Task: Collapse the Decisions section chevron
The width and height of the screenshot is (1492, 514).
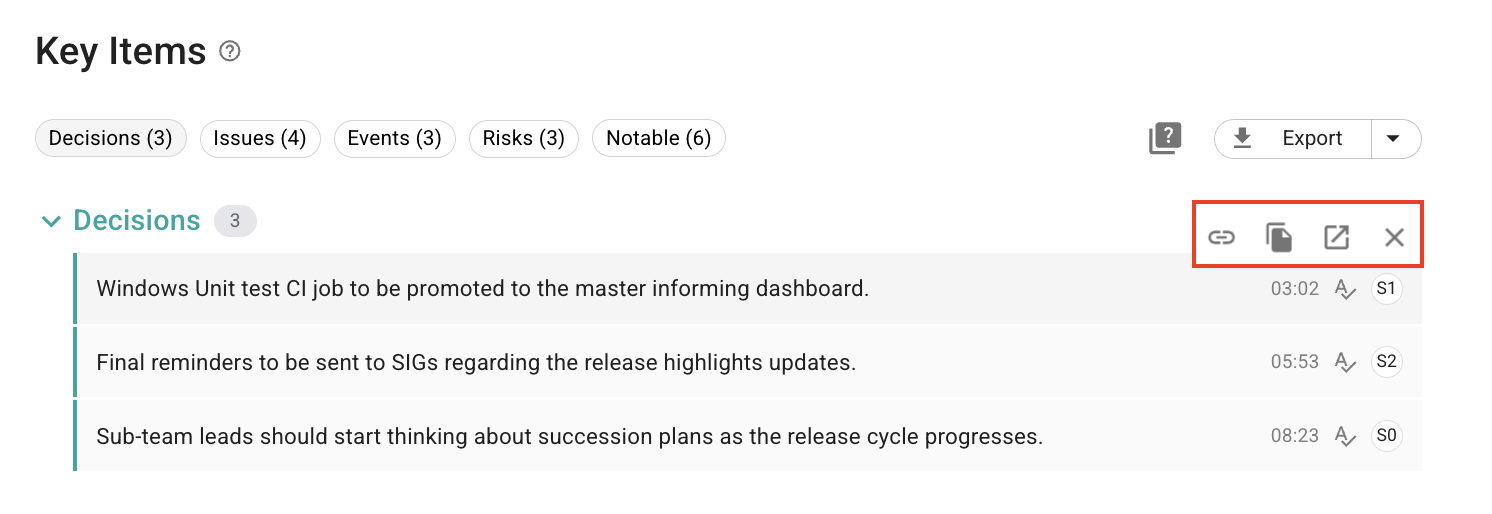Action: coord(51,221)
